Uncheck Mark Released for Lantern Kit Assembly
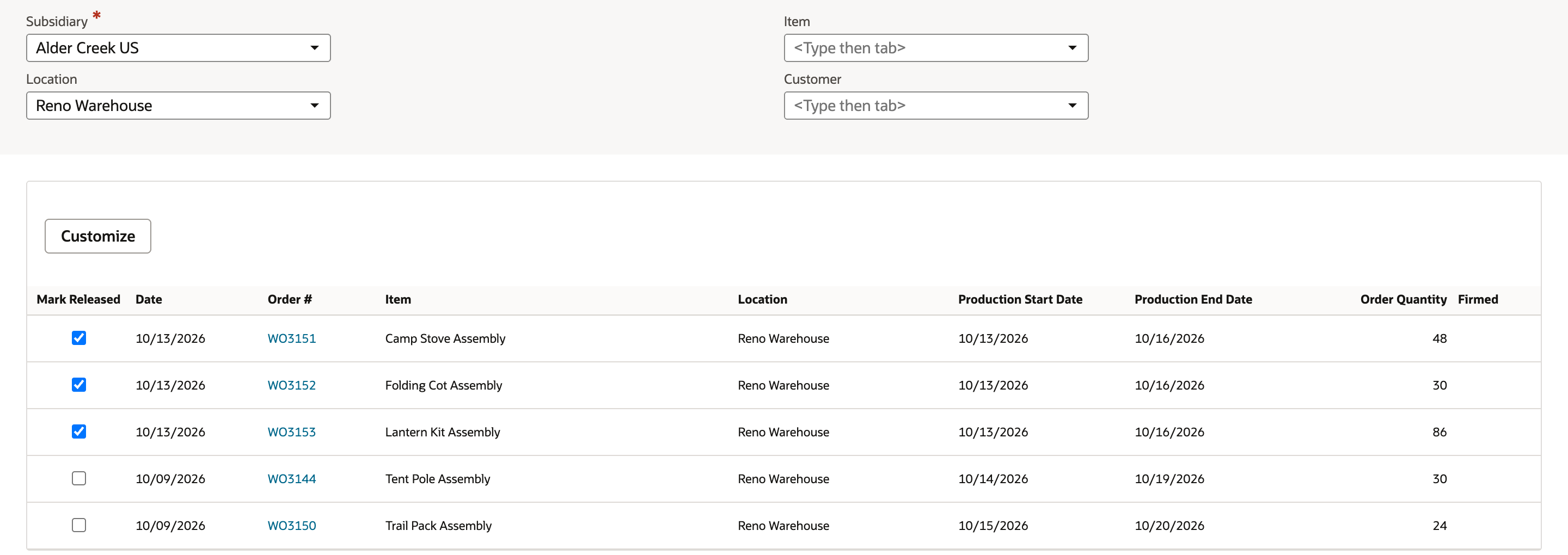The height and width of the screenshot is (555, 1568). 78,431
